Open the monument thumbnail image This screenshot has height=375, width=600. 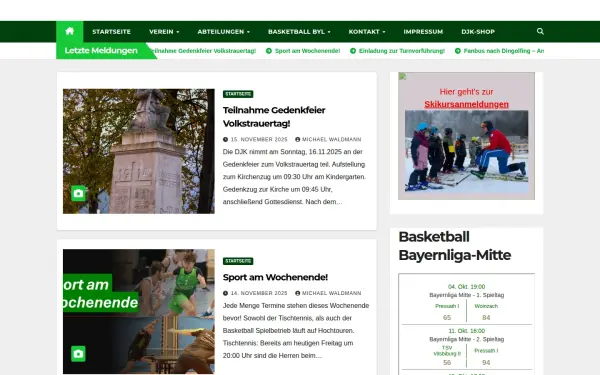[x=139, y=151]
